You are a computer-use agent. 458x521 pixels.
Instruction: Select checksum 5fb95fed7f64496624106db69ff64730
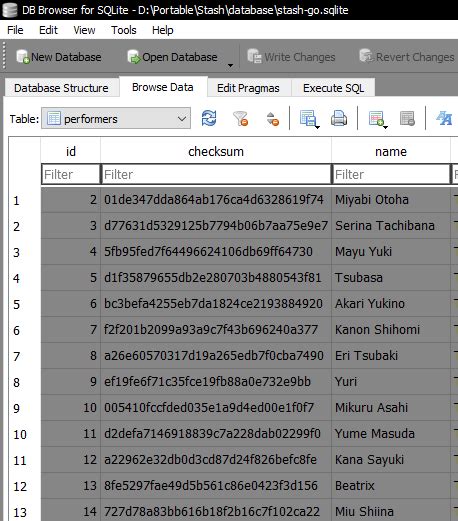(x=216, y=252)
